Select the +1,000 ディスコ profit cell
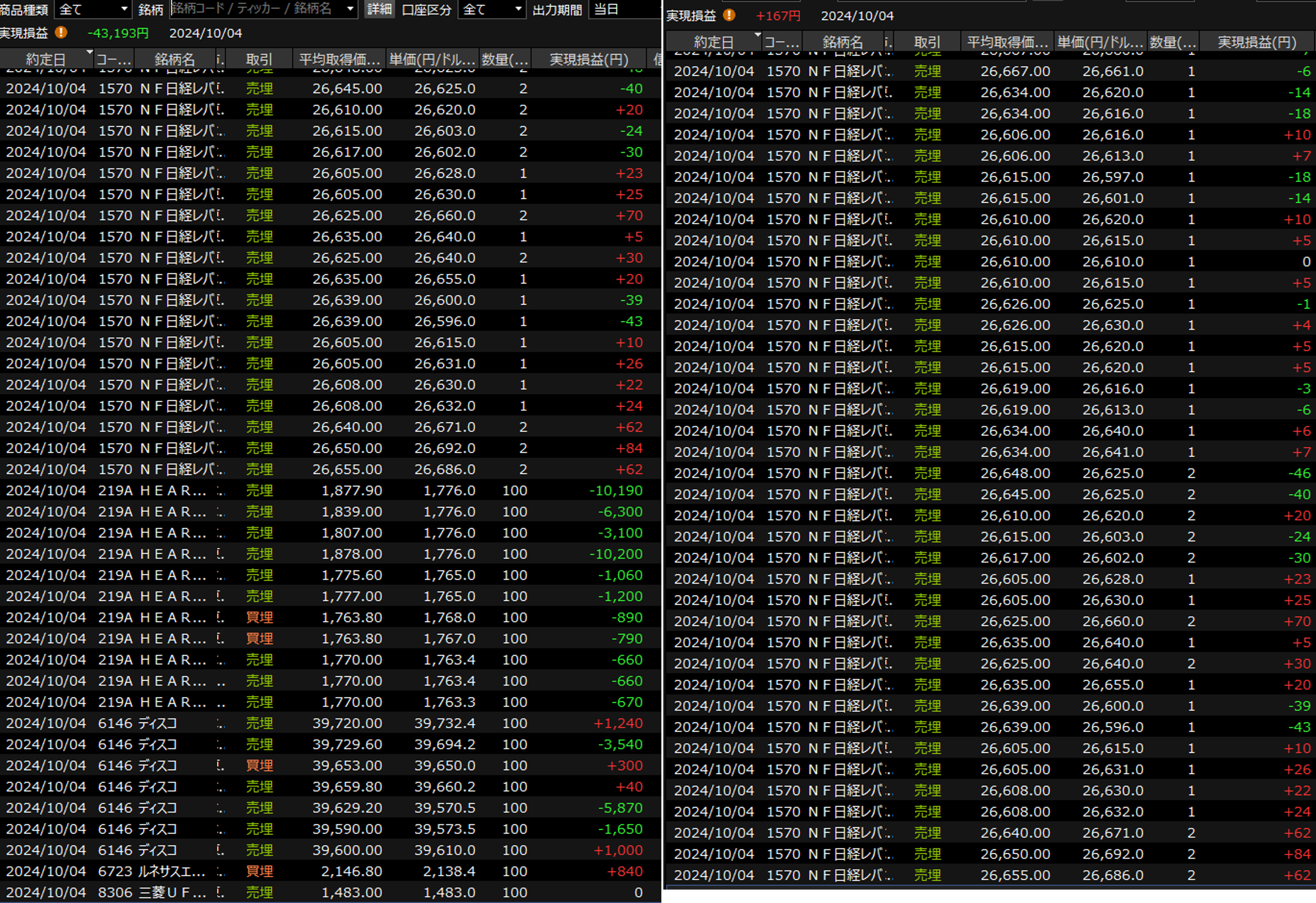Image resolution: width=1316 pixels, height=903 pixels. (x=618, y=850)
